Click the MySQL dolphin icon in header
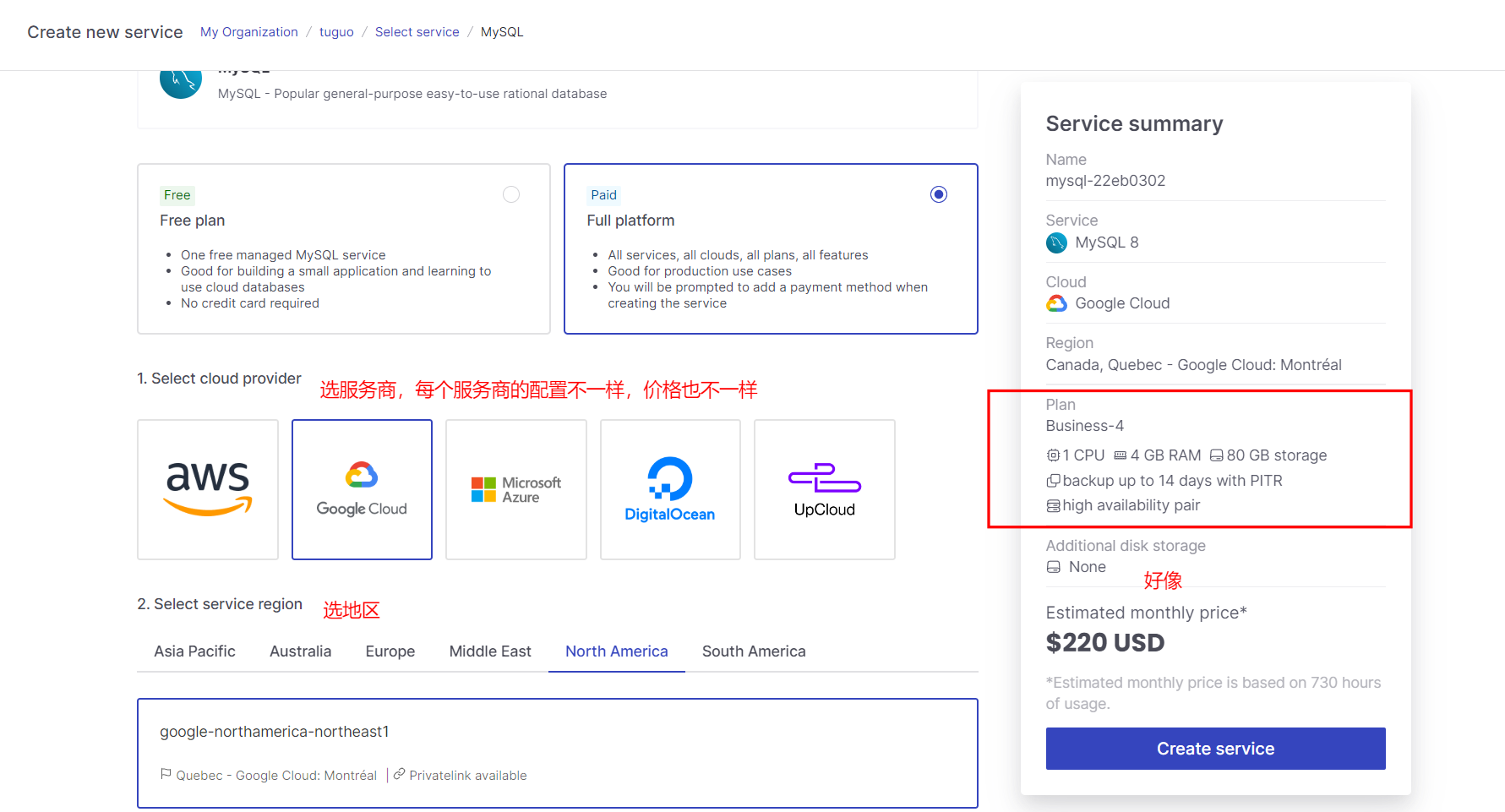 181,84
